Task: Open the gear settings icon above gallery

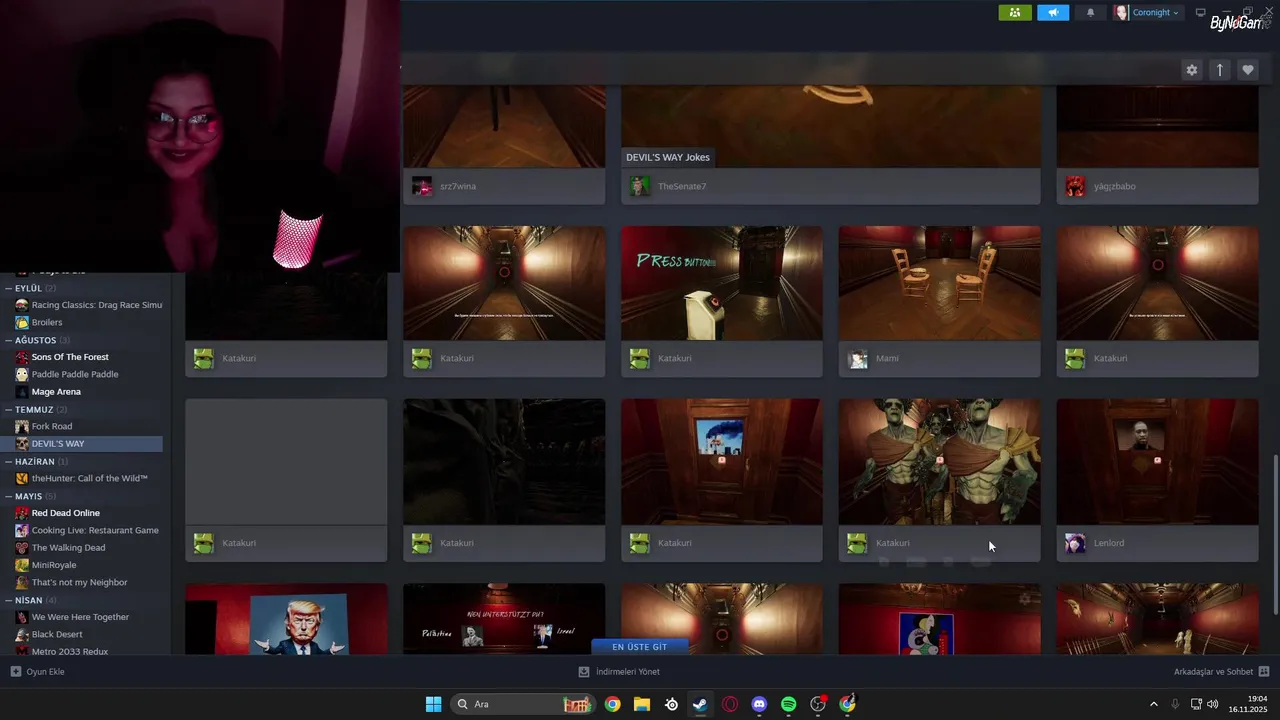Action: (1191, 70)
